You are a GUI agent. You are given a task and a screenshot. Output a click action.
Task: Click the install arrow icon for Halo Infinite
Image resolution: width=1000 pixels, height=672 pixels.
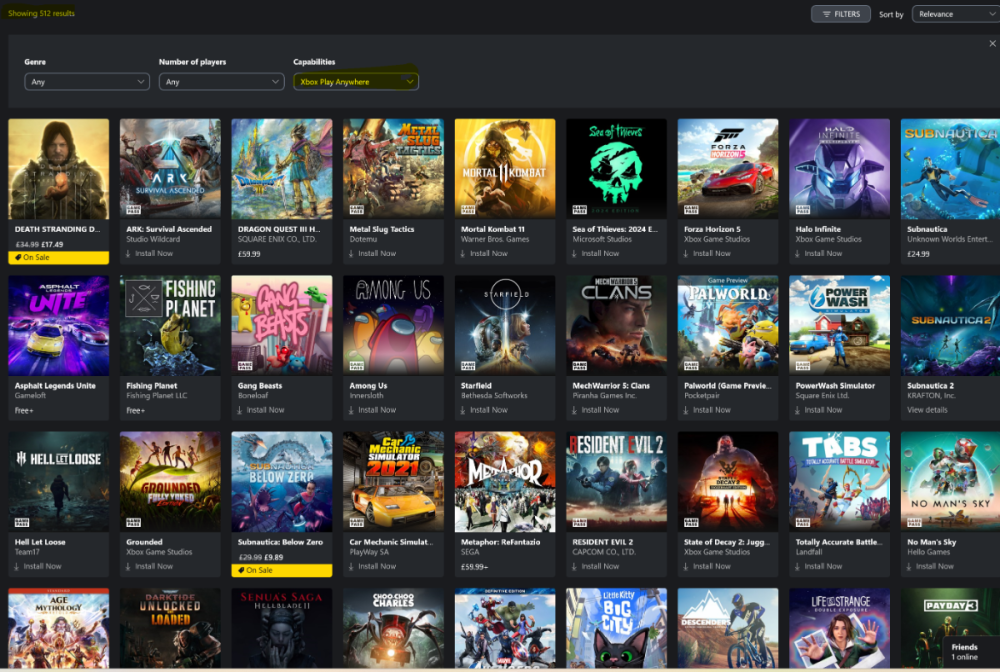[x=799, y=254]
